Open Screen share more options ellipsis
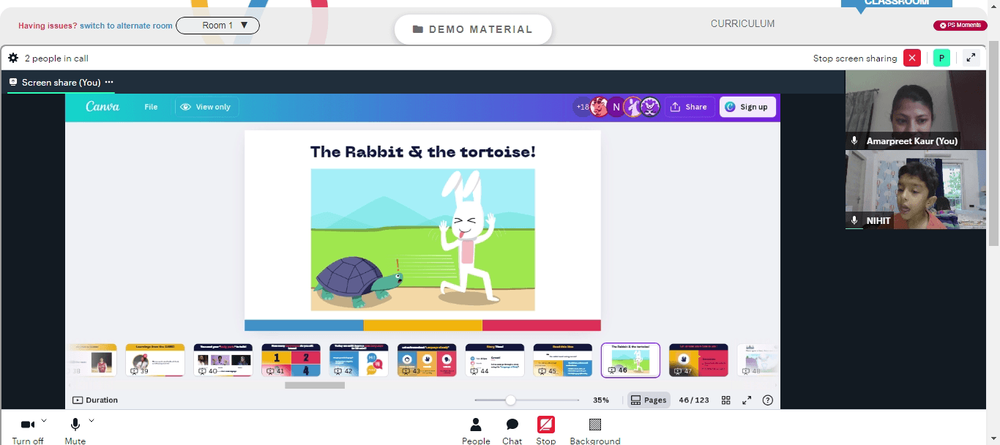 point(109,82)
